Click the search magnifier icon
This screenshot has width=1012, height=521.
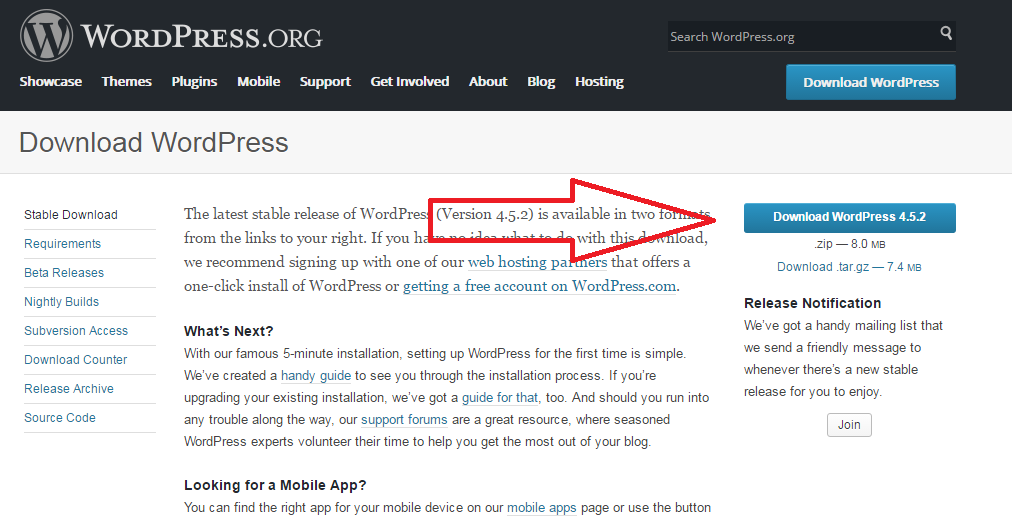(x=946, y=32)
